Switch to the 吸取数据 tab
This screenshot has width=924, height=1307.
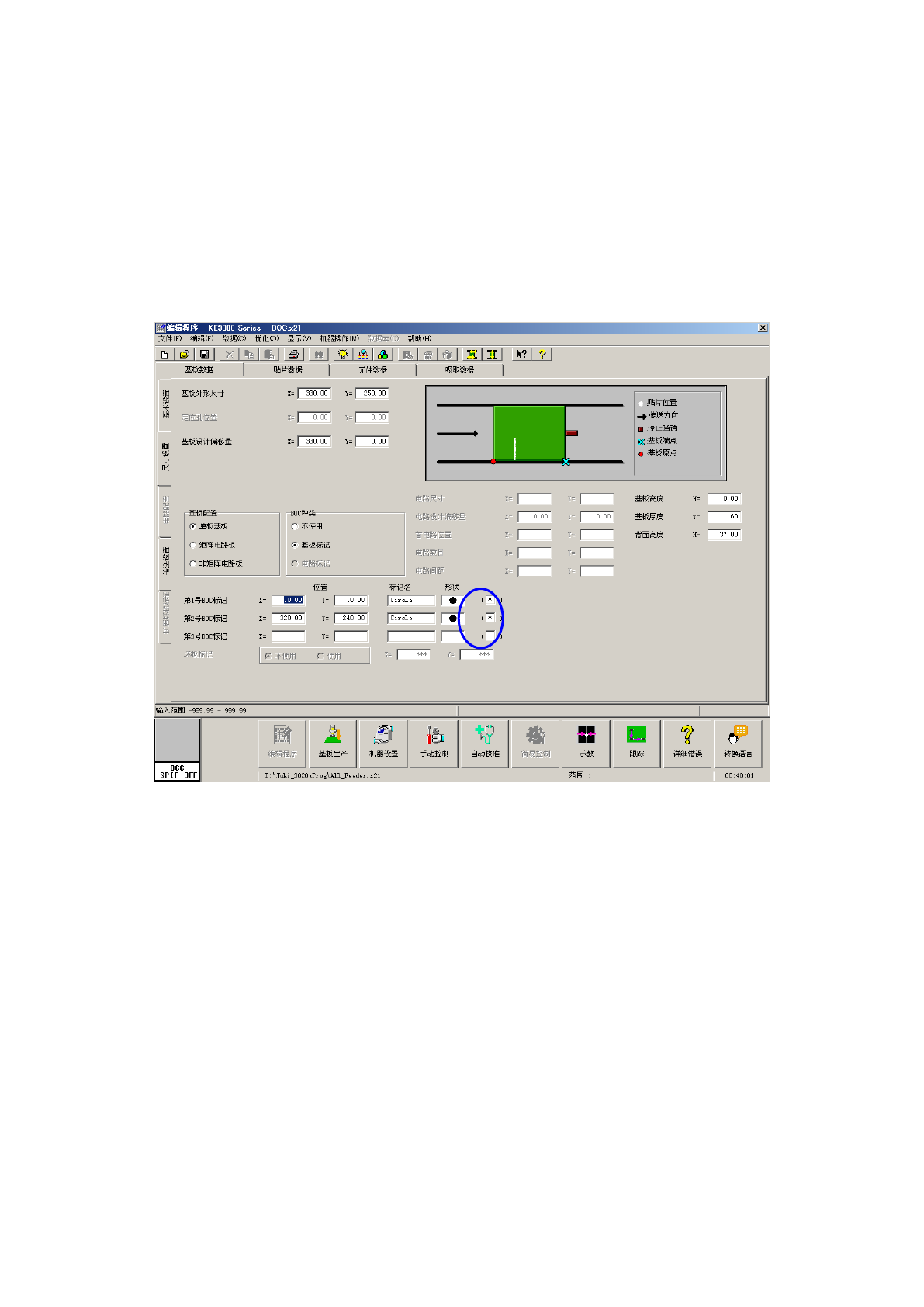pyautogui.click(x=459, y=370)
